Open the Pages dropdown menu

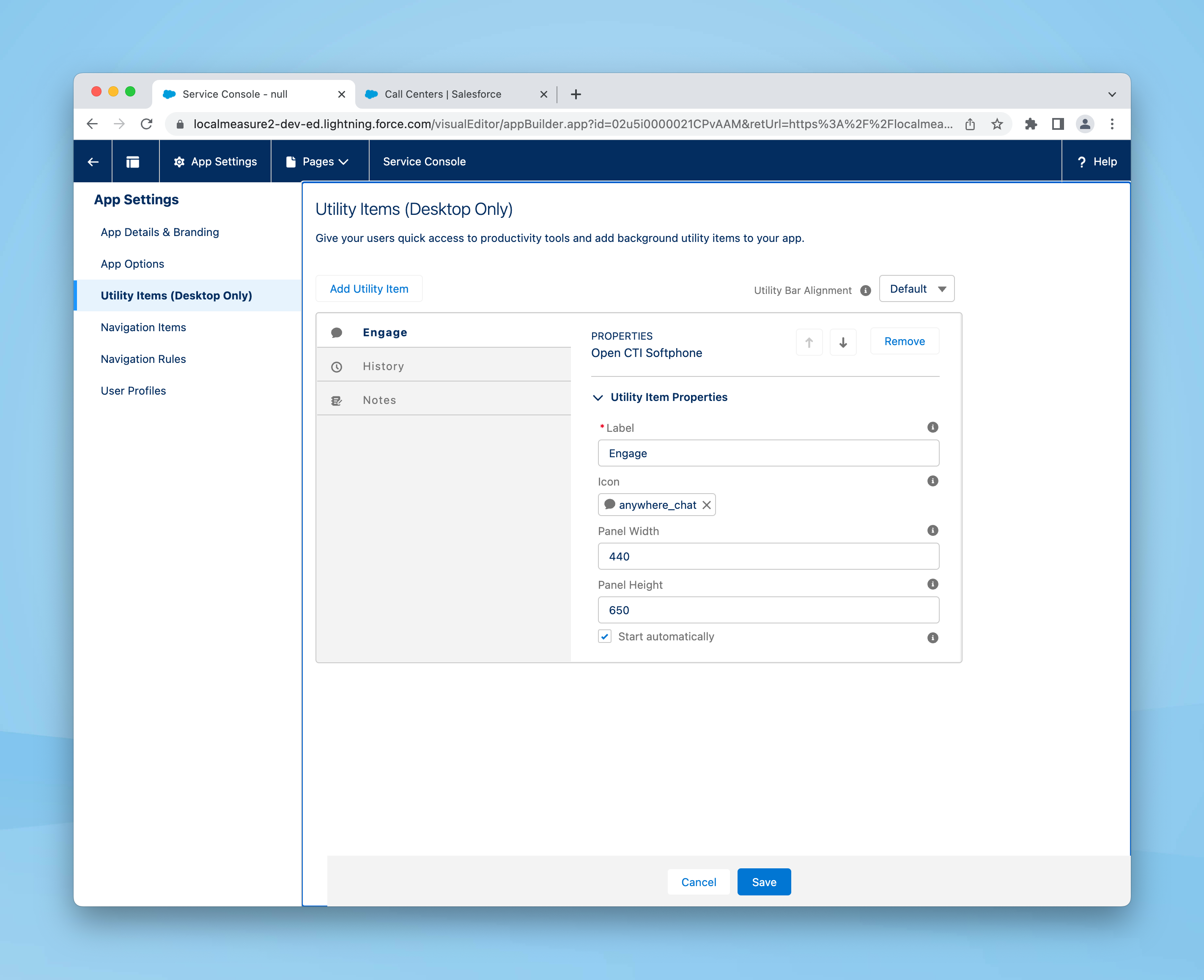[x=318, y=162]
